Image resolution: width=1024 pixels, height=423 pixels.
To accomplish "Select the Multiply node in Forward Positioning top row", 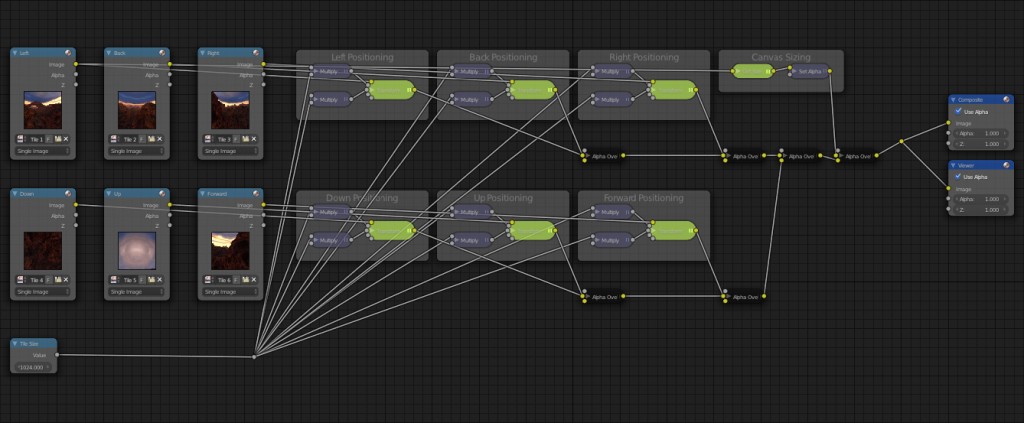I will click(614, 212).
